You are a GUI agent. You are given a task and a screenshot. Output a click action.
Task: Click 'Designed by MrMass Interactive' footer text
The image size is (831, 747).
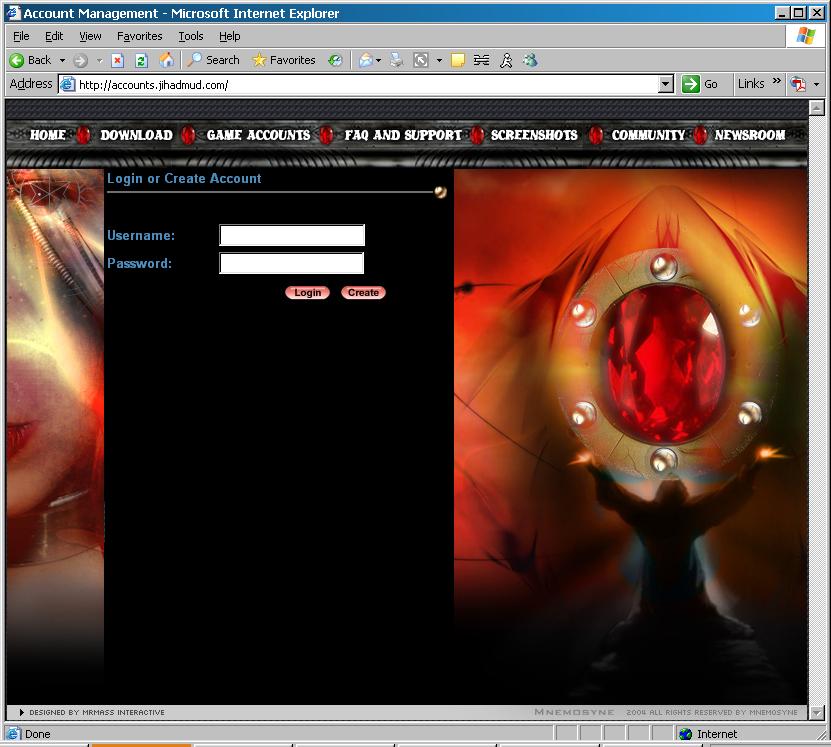[96, 713]
